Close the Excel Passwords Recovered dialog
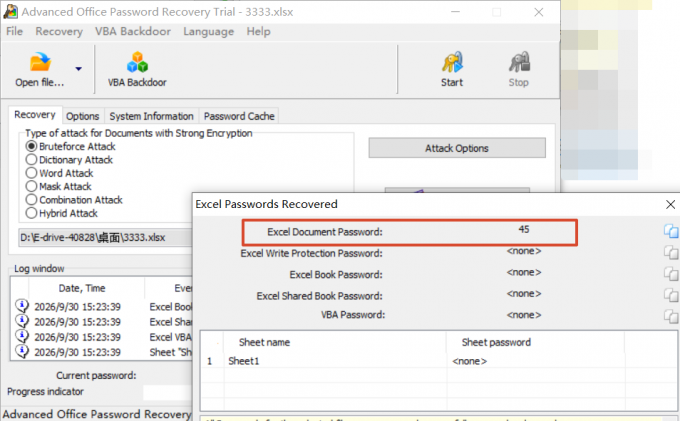The image size is (680, 421). [670, 204]
